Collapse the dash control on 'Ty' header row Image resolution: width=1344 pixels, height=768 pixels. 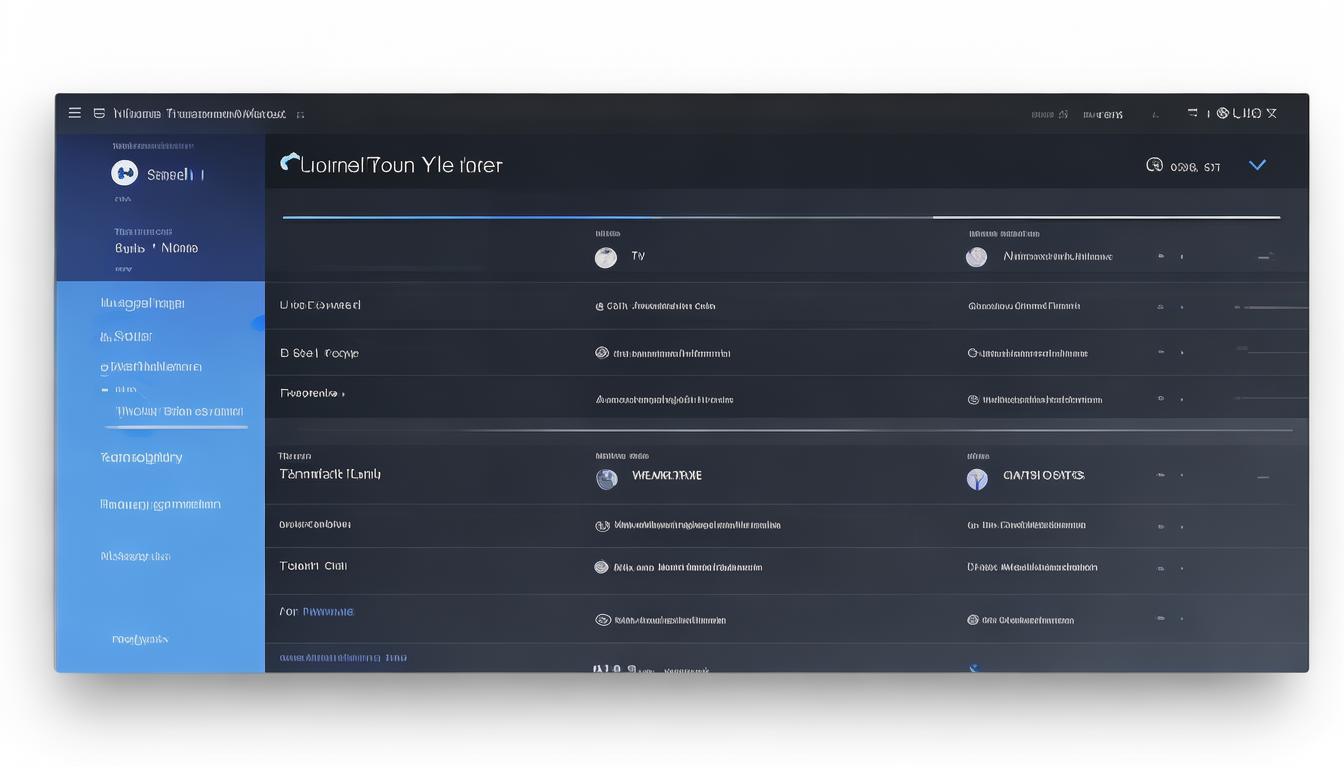pos(1264,257)
